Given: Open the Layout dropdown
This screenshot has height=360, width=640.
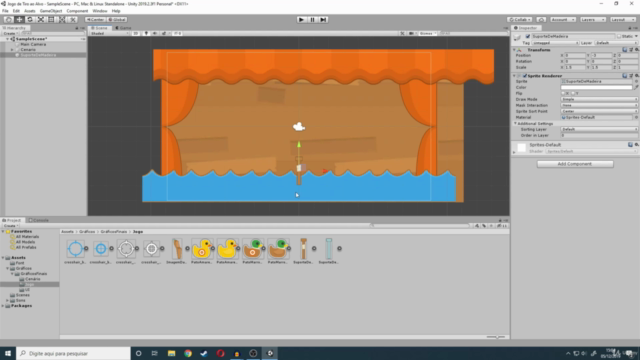Looking at the screenshot, I should tap(623, 20).
